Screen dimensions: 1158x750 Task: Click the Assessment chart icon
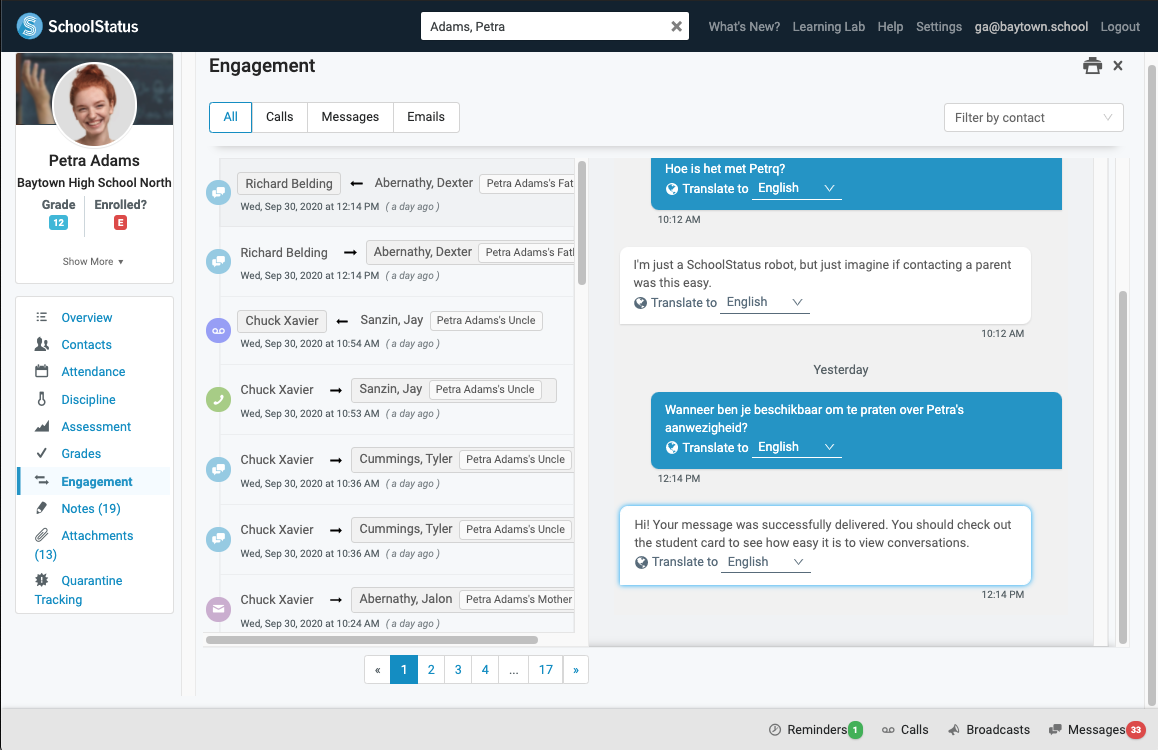coord(41,426)
